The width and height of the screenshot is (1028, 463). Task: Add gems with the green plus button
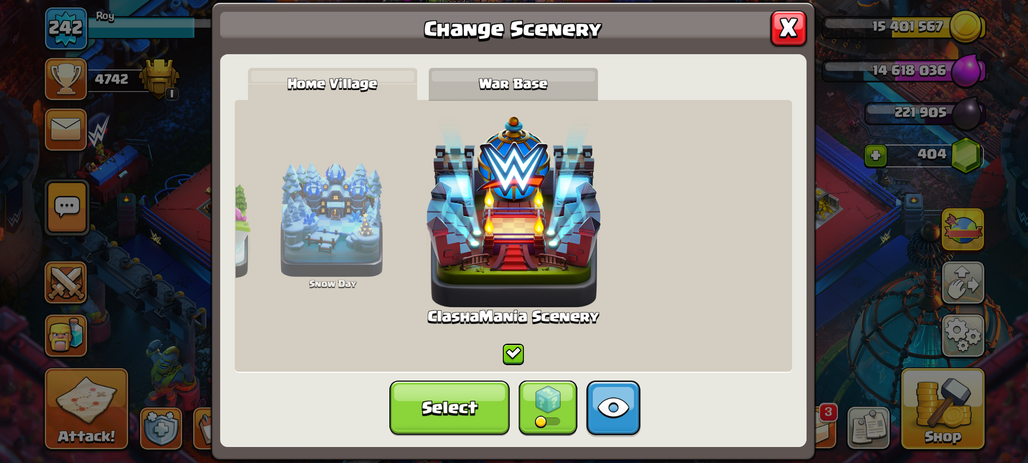tap(875, 156)
